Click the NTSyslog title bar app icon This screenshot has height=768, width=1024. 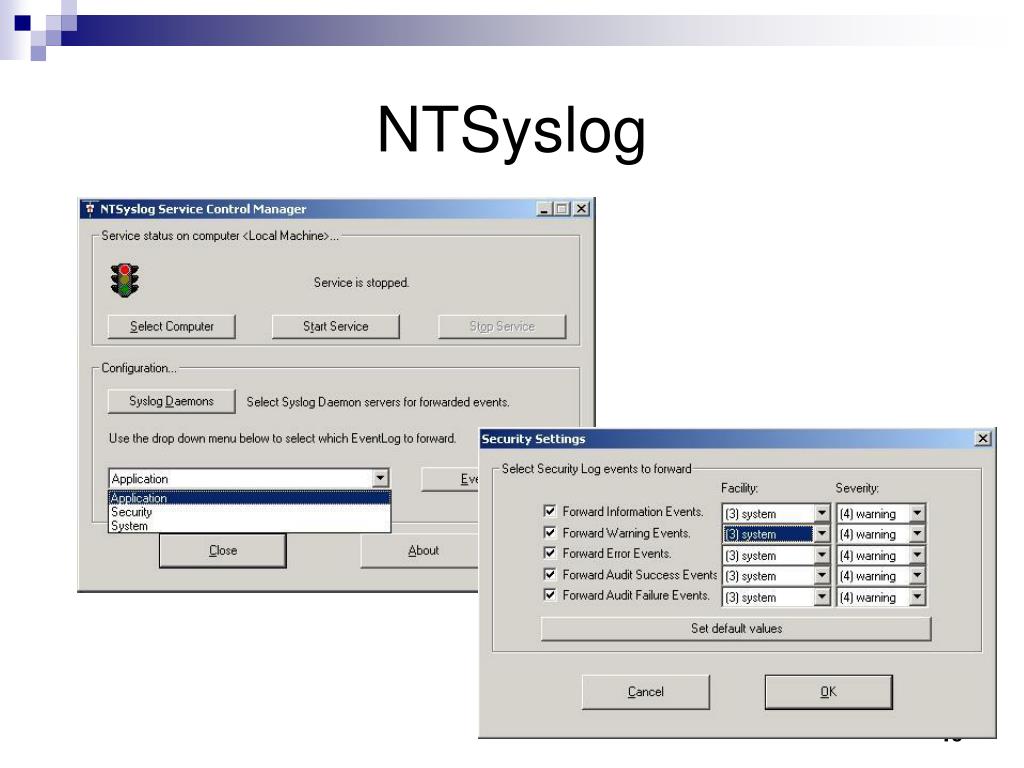[91, 209]
